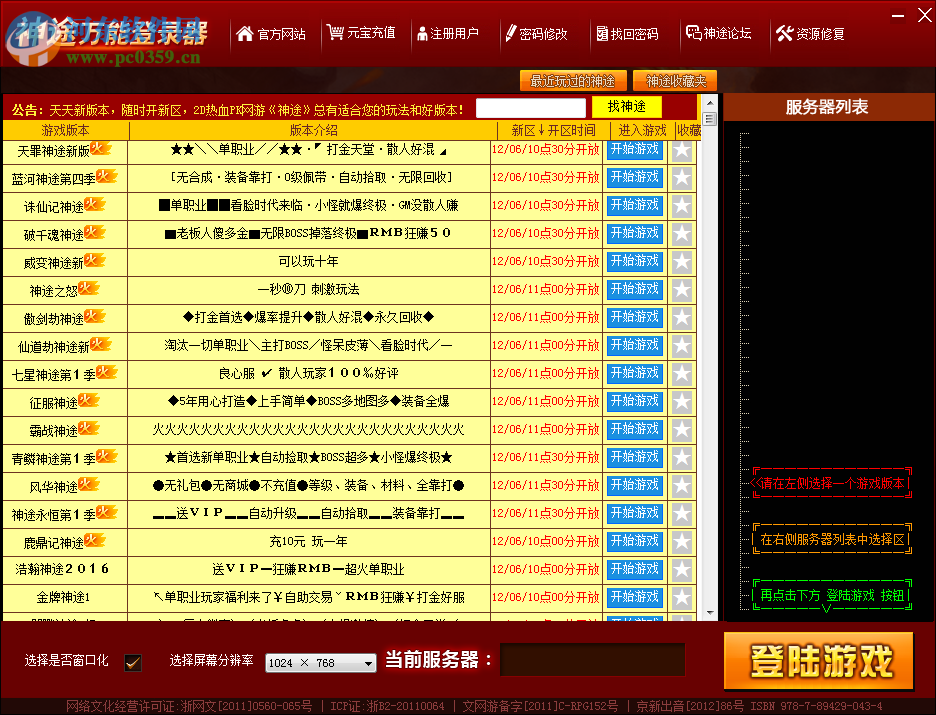This screenshot has height=715, width=936.
Task: Favorite the 青鳞神途第1季 row star
Action: 682,459
